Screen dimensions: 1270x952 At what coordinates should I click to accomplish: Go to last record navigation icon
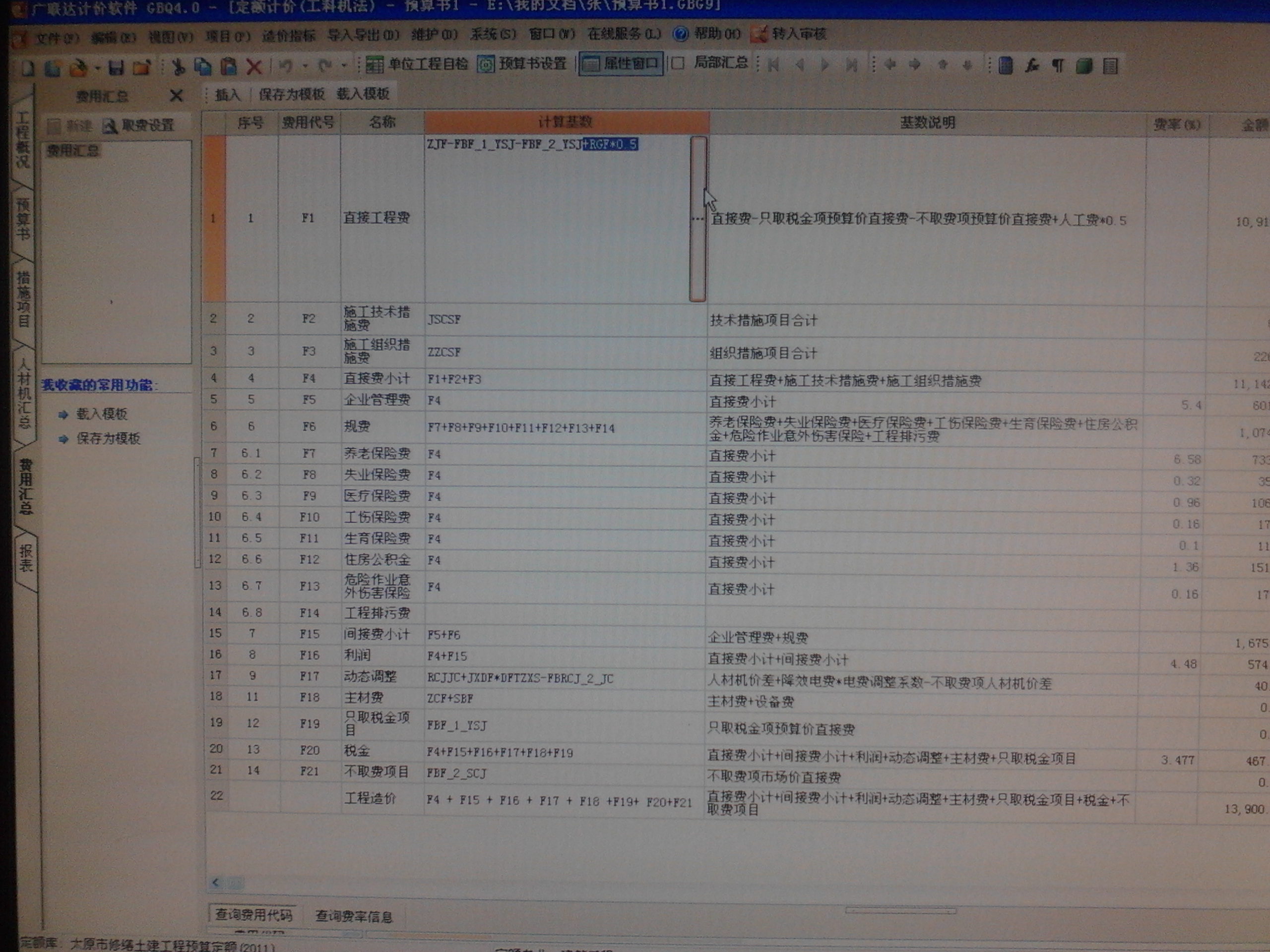(x=851, y=65)
